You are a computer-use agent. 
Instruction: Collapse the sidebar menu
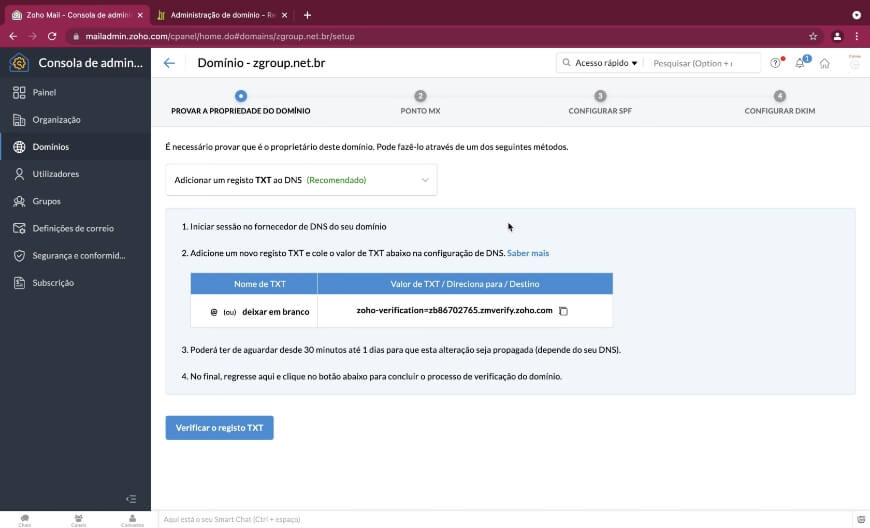(x=130, y=498)
